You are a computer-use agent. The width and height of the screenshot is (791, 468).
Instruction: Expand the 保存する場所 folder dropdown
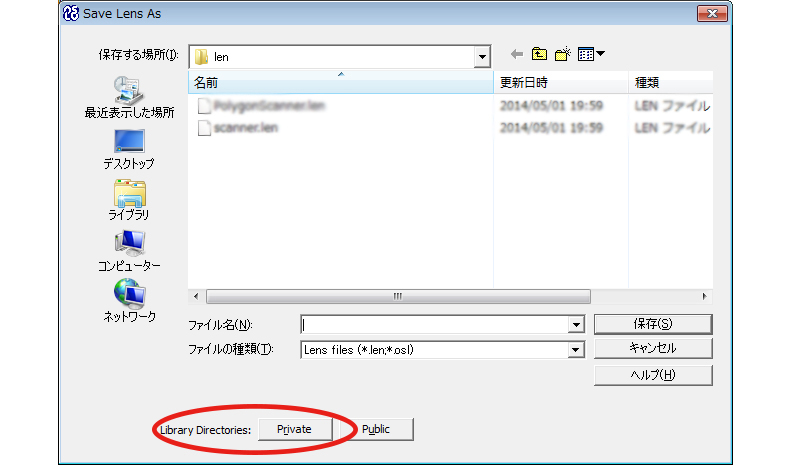482,57
